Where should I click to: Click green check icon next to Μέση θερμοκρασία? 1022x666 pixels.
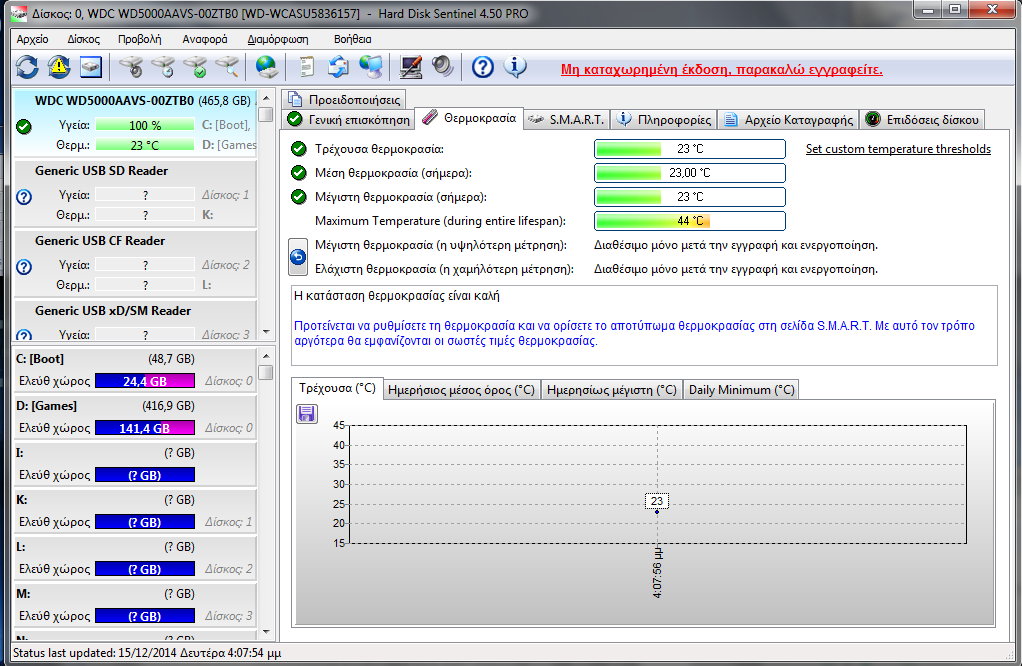299,173
